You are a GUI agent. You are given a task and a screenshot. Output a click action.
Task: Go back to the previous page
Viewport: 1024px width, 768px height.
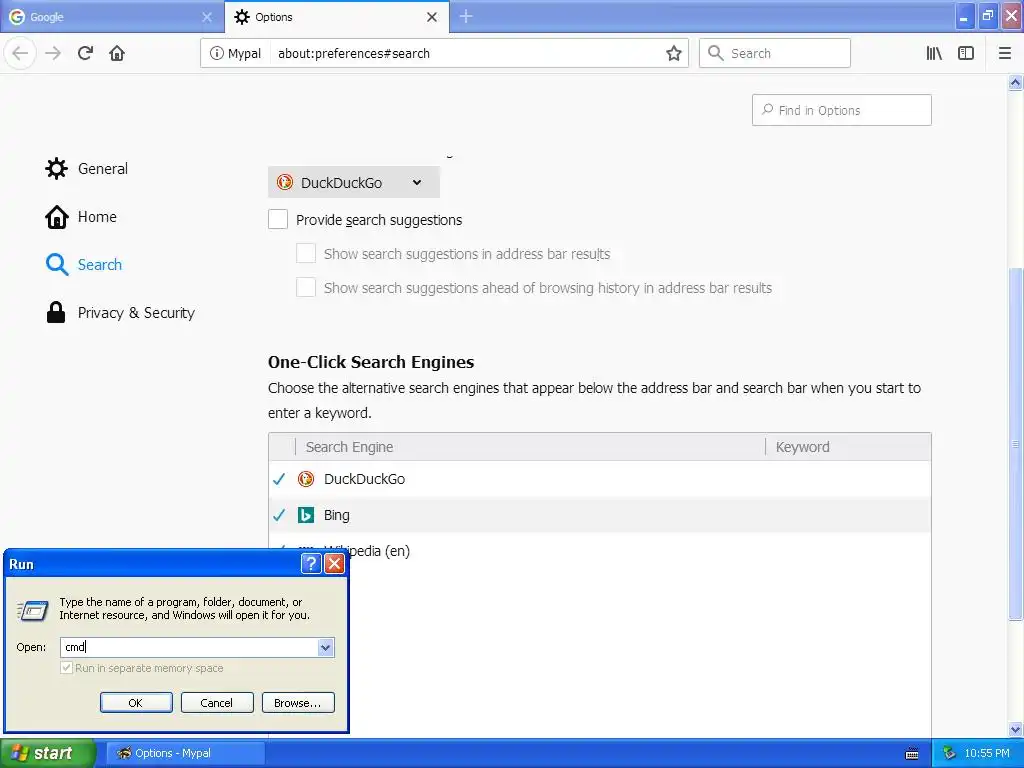pos(20,53)
